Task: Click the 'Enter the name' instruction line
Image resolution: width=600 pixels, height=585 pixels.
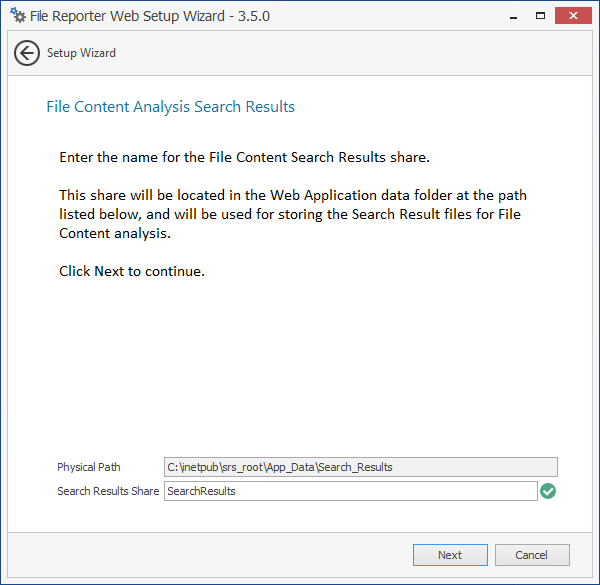Action: pos(244,158)
